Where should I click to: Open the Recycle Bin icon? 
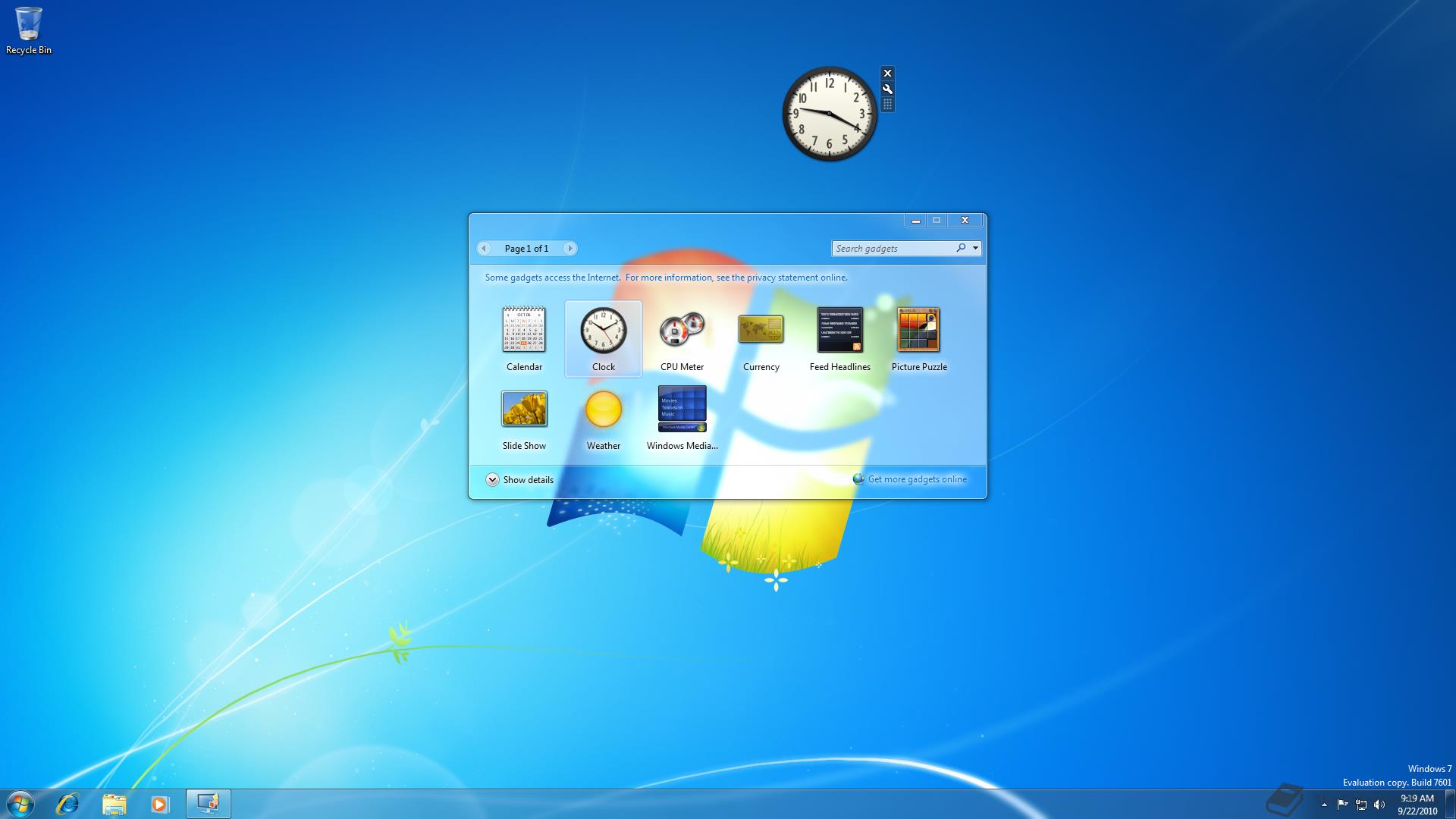click(29, 31)
